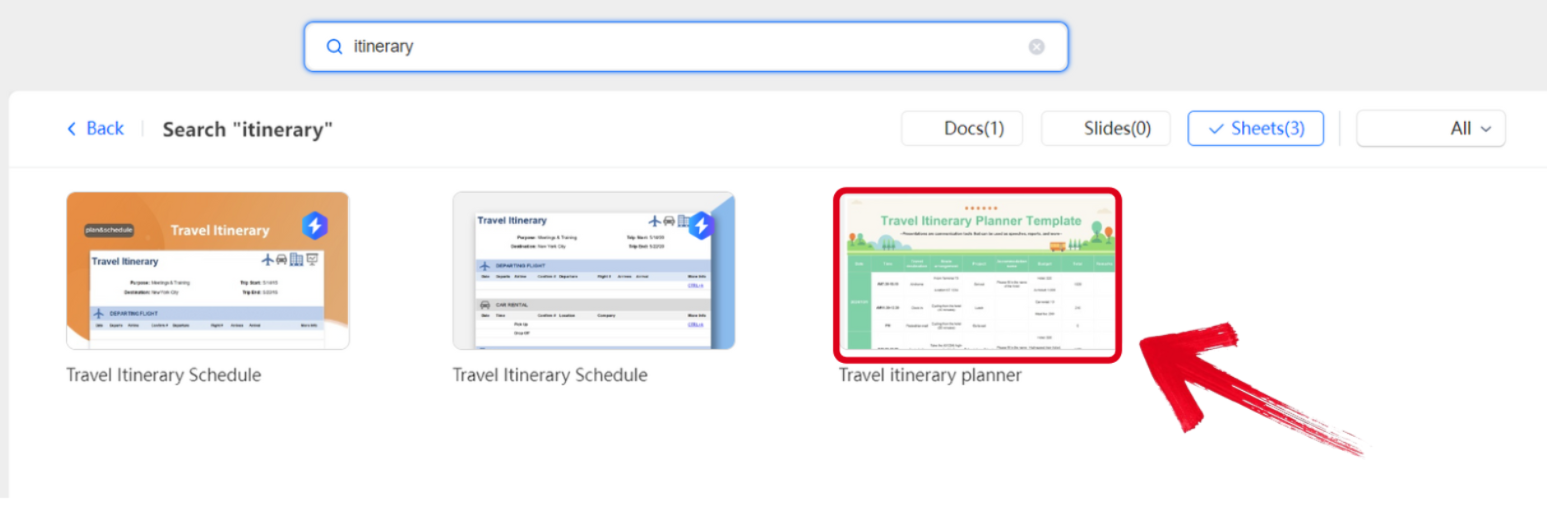Viewport: 1547px width, 514px height.
Task: Click the Search "itinerary" heading
Action: click(247, 129)
